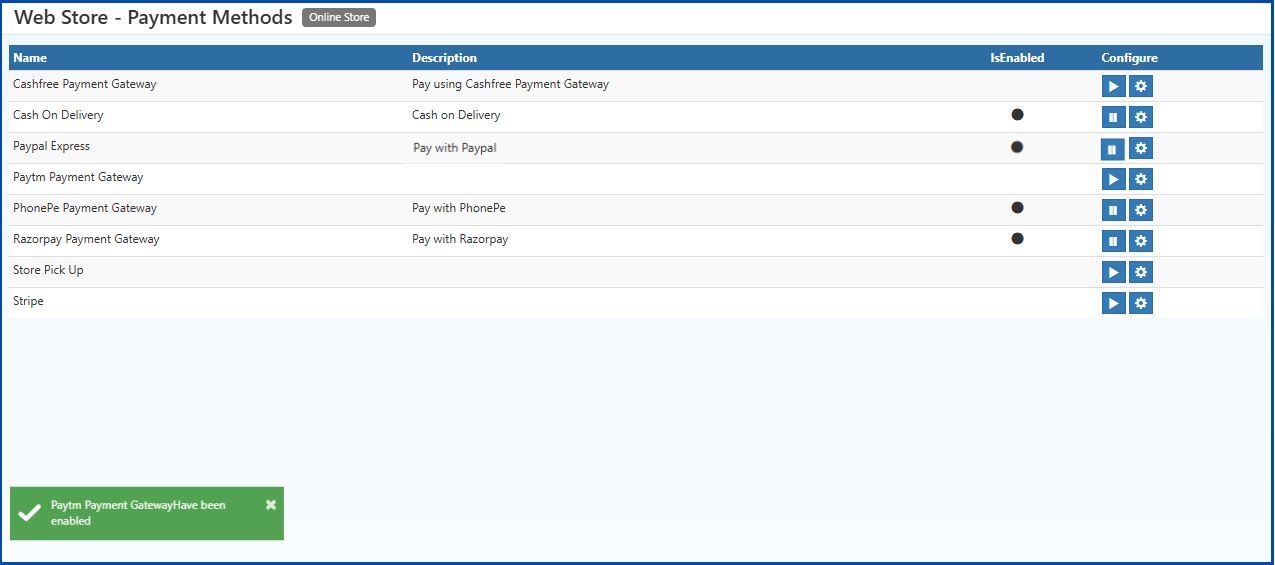Pause the Paypal Express method
This screenshot has height=565, width=1275.
tap(1112, 150)
